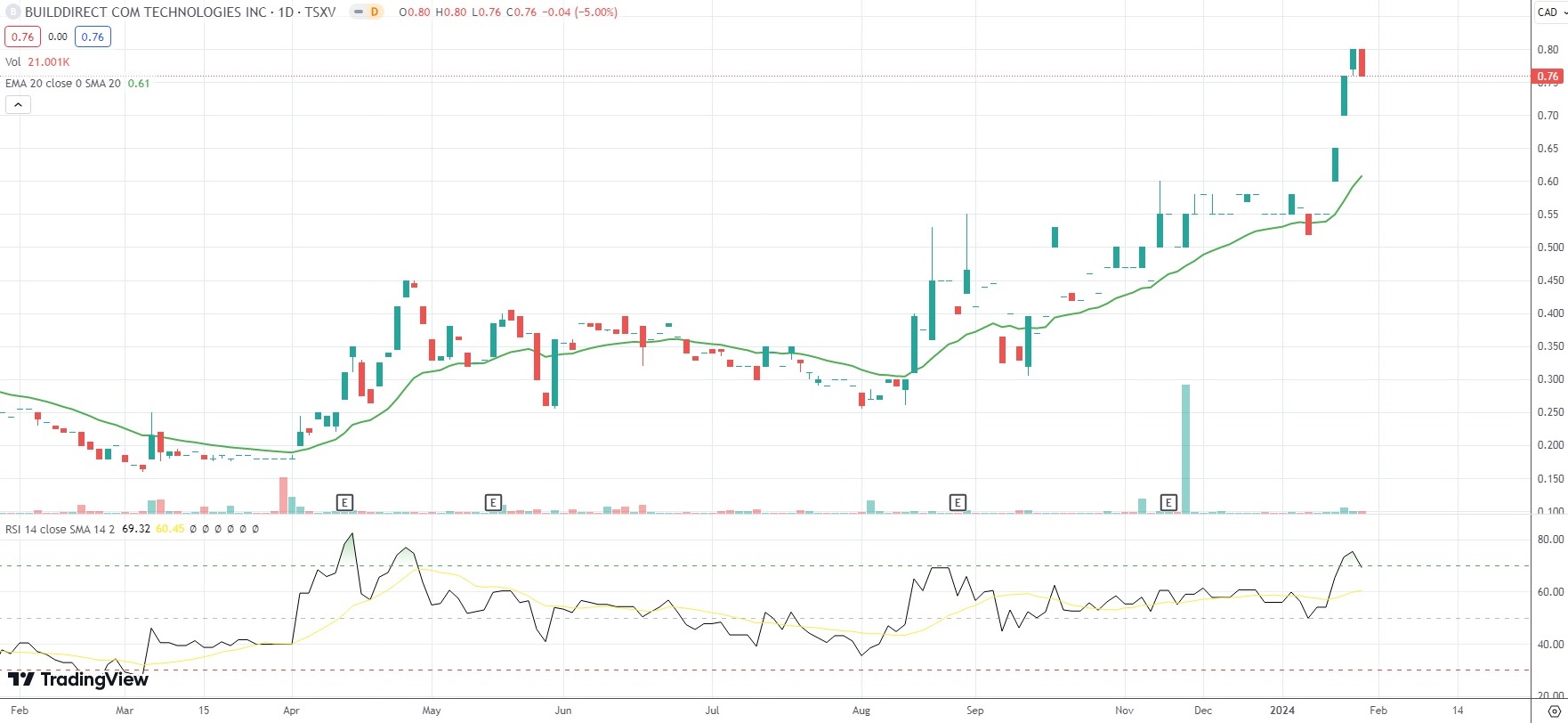The width and height of the screenshot is (1568, 723).
Task: Click the BUILDDIRECT COM TECHNOLOGIES INC symbol title
Action: (x=146, y=12)
